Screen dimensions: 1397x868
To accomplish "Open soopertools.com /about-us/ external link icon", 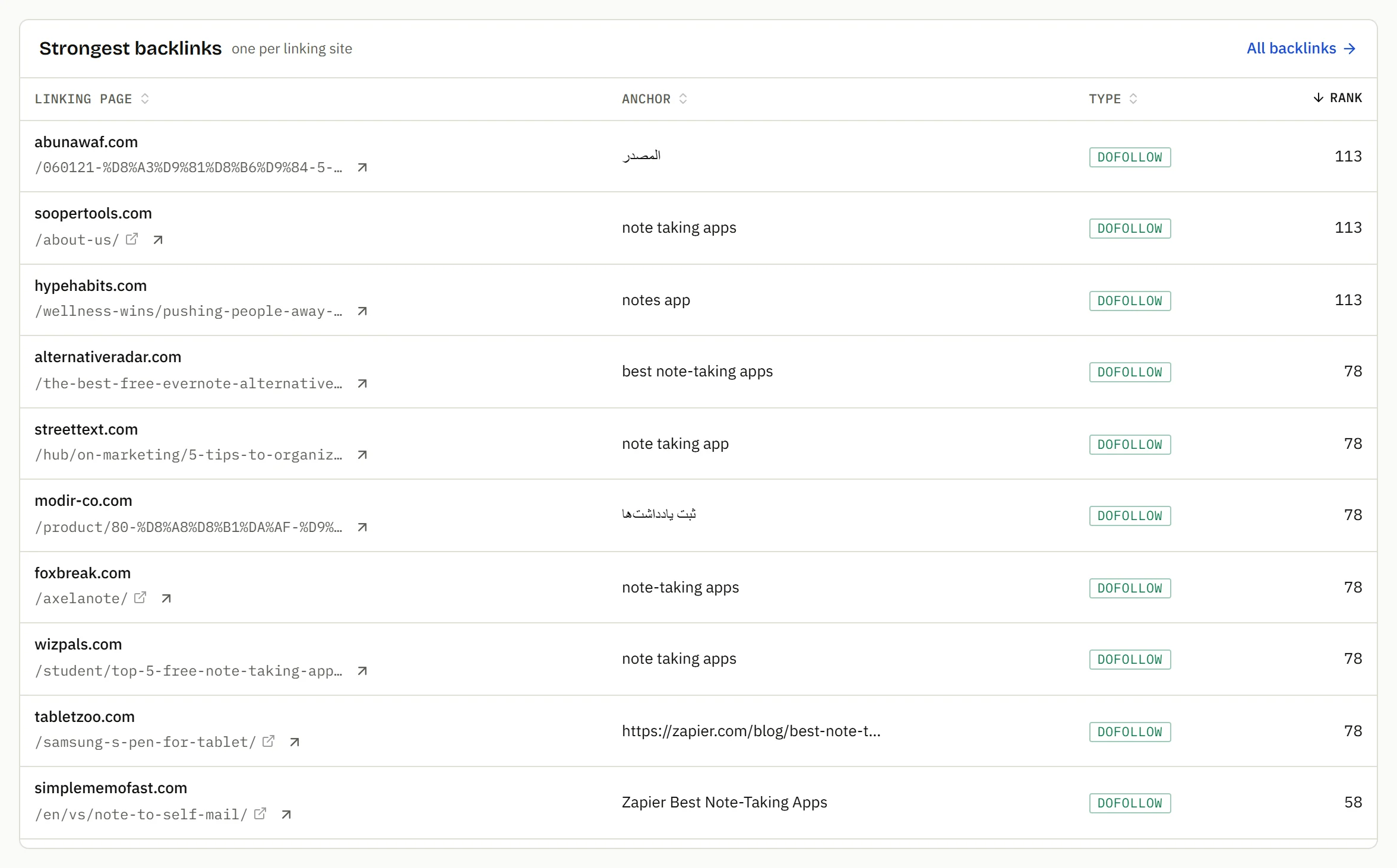I will pyautogui.click(x=132, y=239).
